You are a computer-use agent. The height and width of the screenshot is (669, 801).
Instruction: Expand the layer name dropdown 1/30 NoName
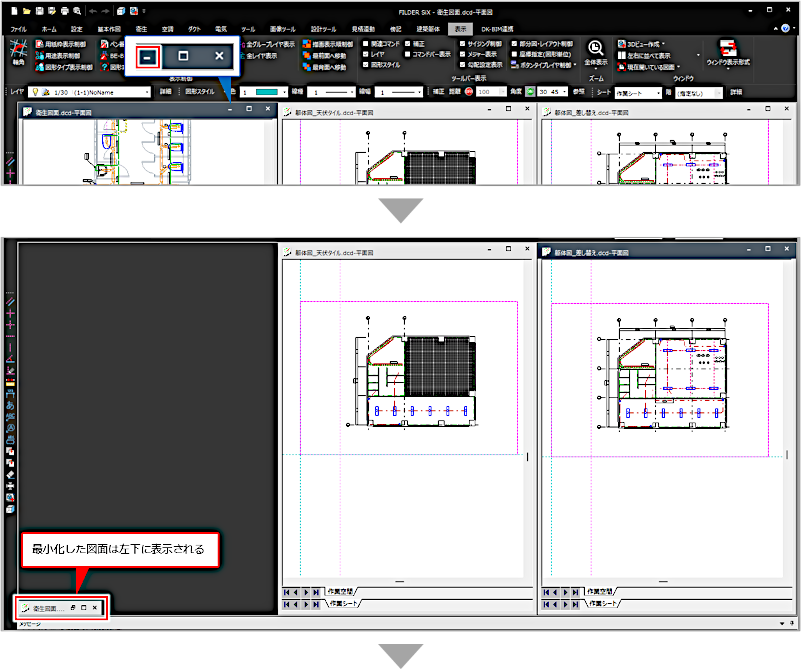147,91
